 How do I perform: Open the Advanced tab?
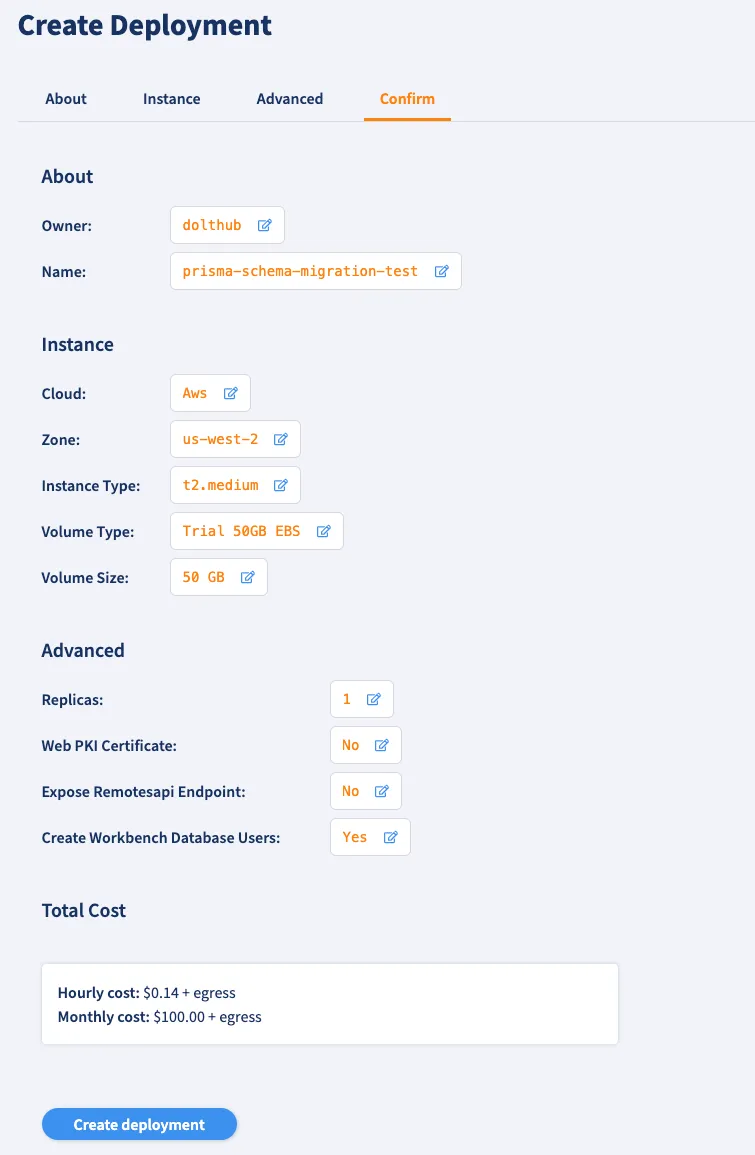[x=289, y=98]
